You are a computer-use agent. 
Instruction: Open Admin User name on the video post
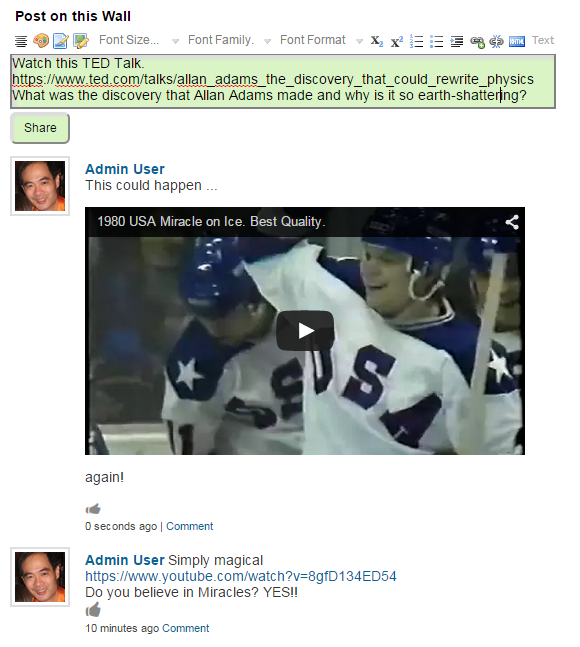point(125,169)
